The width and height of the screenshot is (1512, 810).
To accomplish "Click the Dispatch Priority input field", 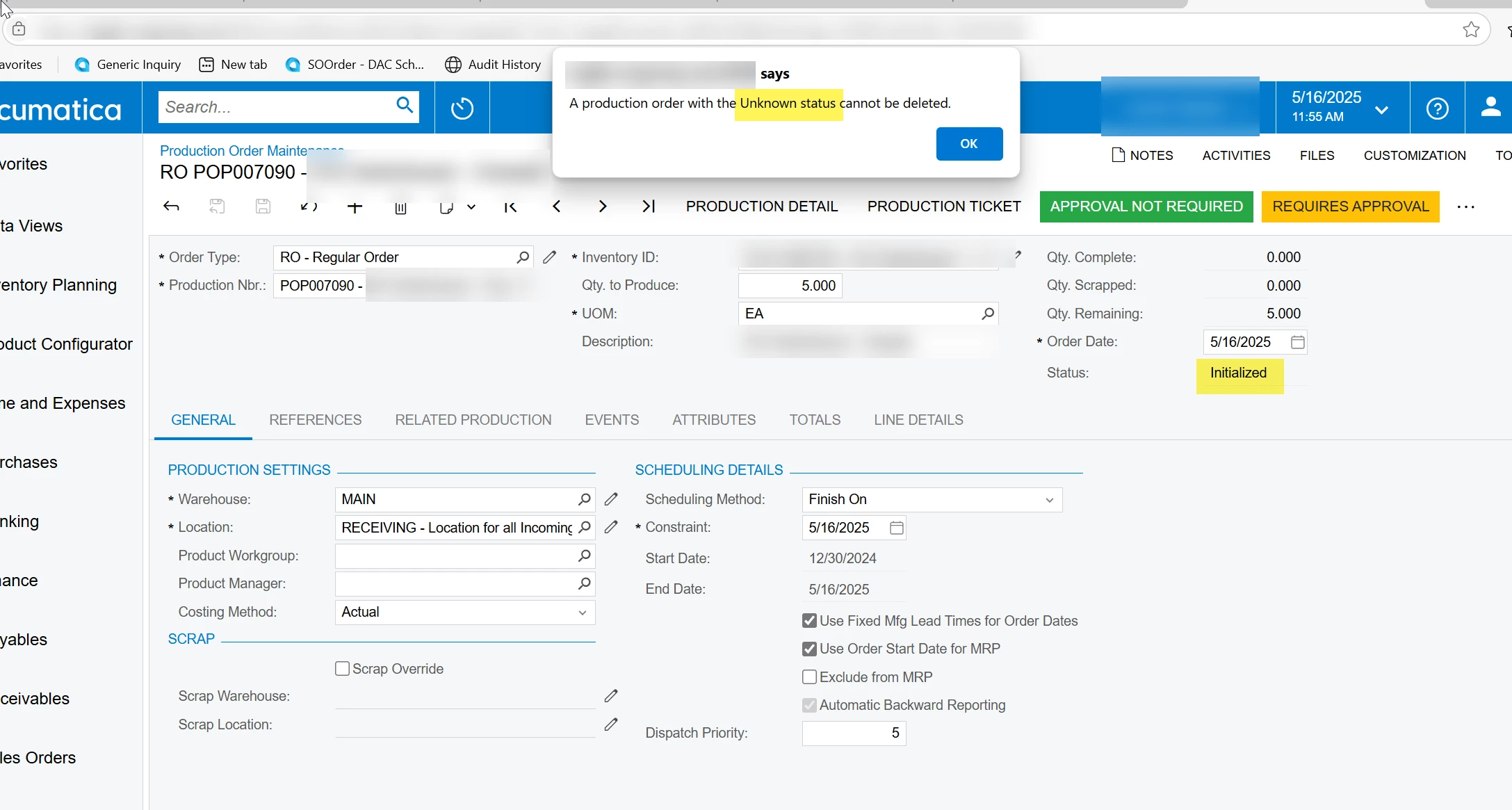I will (x=854, y=733).
